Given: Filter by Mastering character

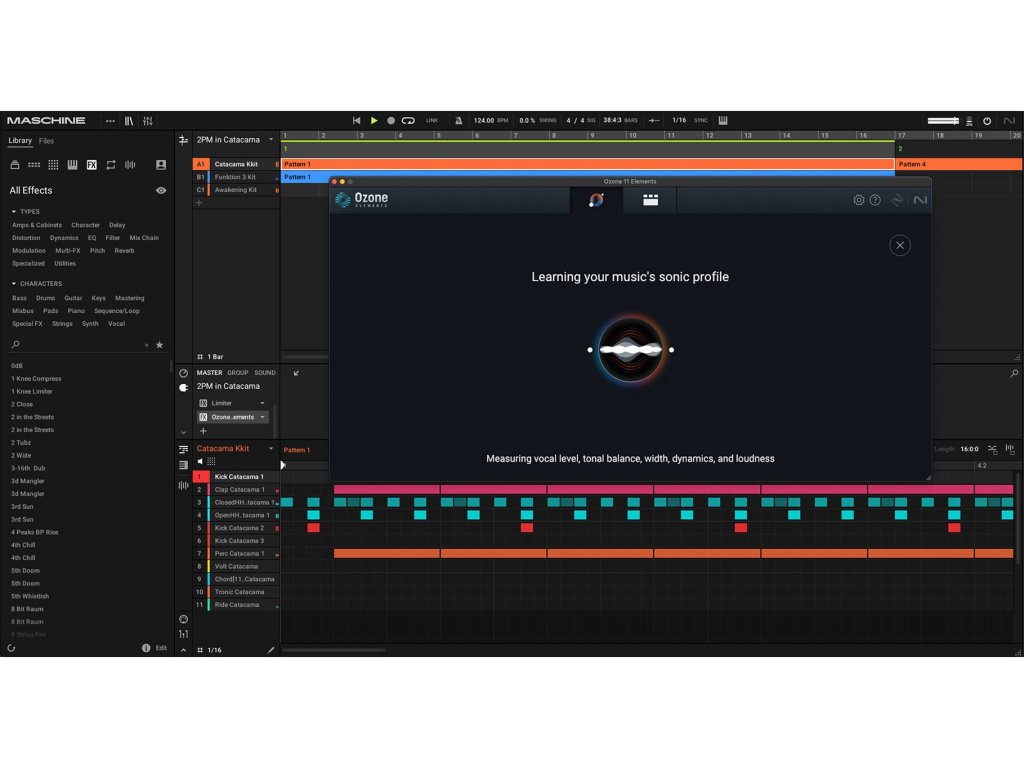Looking at the screenshot, I should (x=129, y=298).
